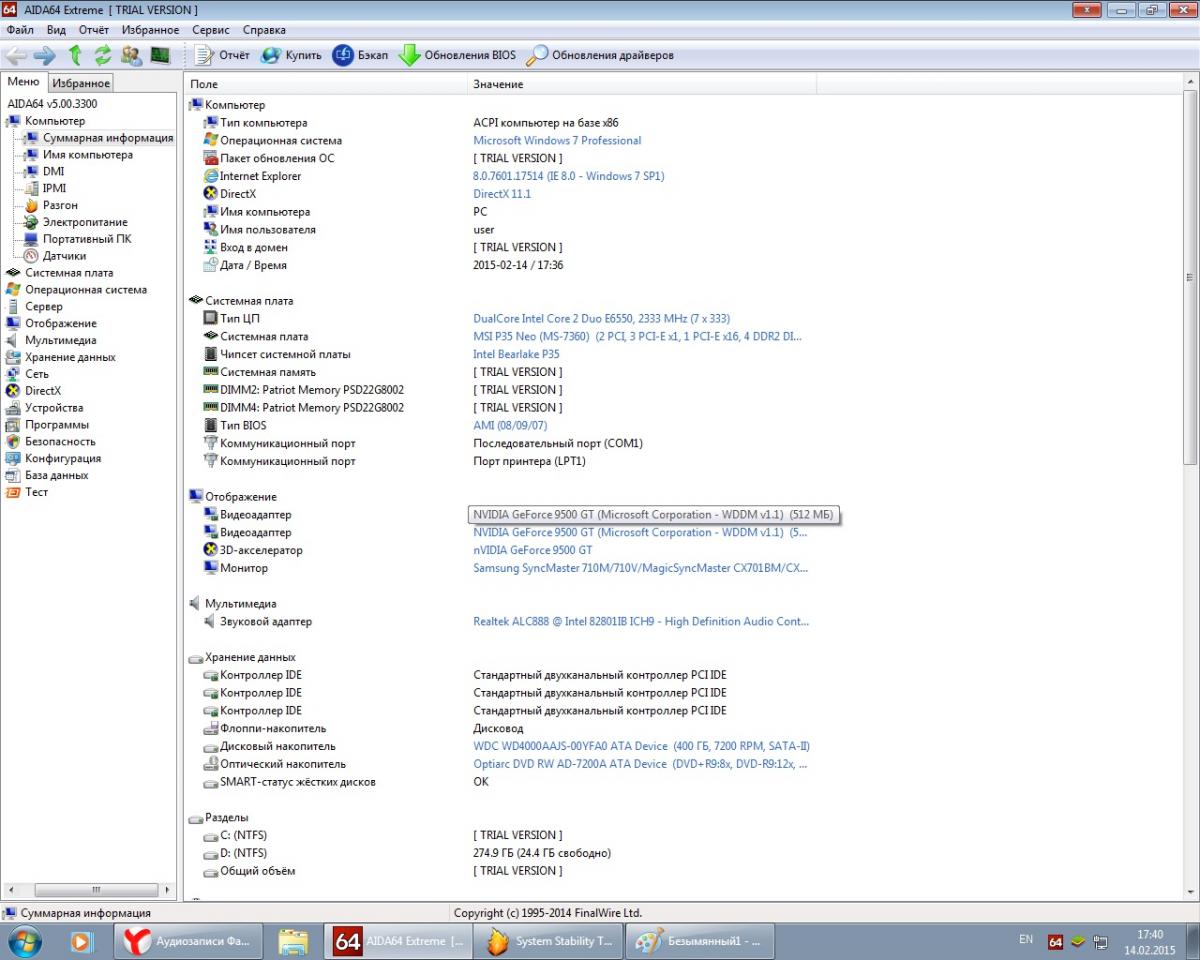The width and height of the screenshot is (1200, 960).
Task: Open the Вид menu
Action: (x=56, y=30)
